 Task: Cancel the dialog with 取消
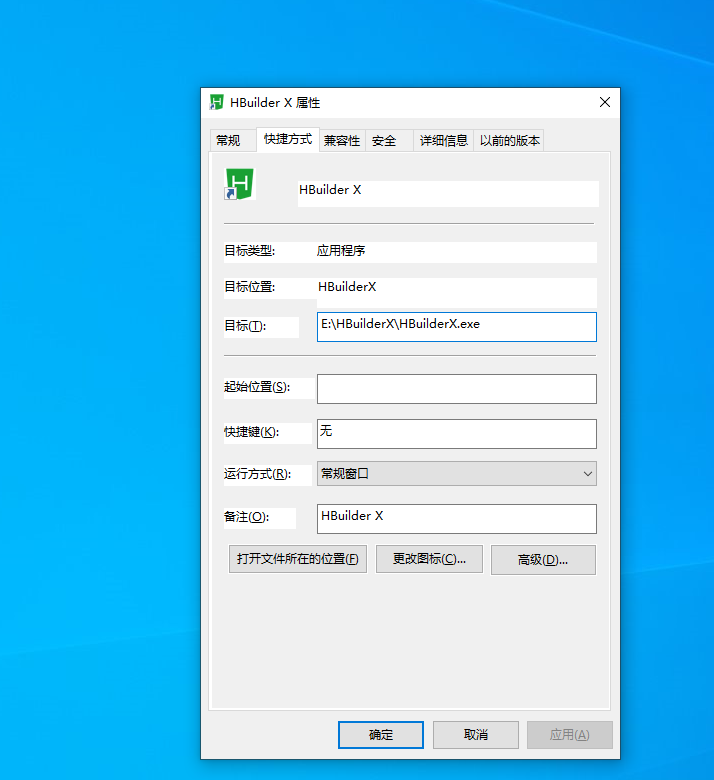pos(475,735)
